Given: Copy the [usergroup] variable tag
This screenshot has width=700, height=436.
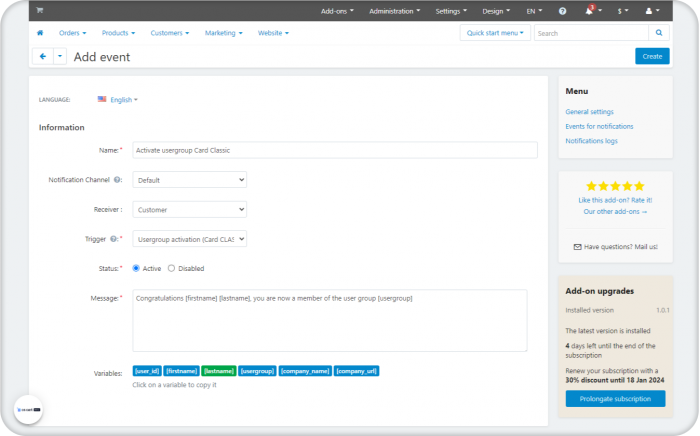Looking at the screenshot, I should pos(258,371).
